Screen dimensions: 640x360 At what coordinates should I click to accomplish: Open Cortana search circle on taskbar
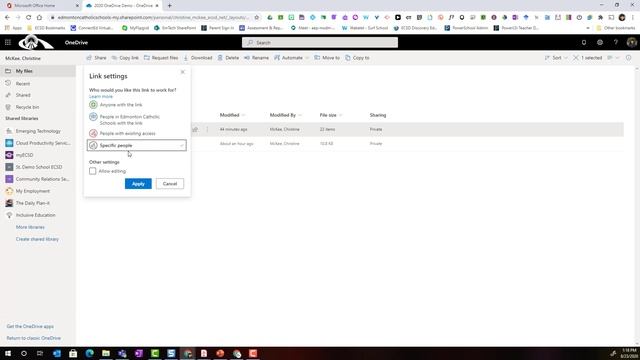[24, 353]
